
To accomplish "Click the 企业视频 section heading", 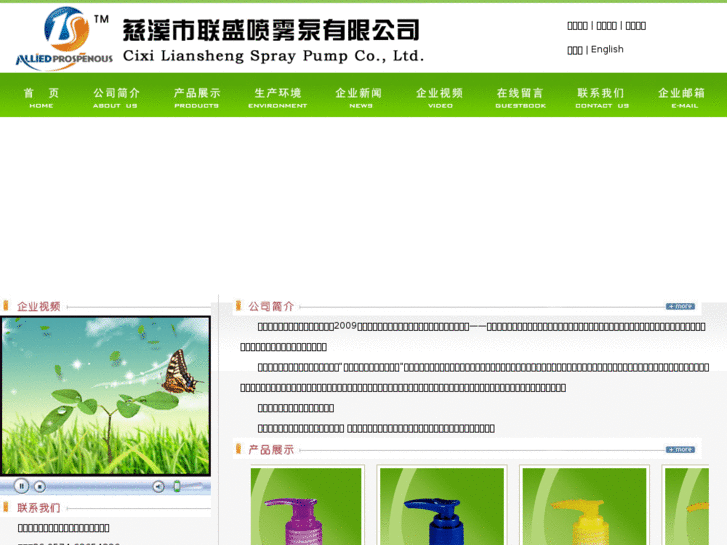I will coord(39,307).
